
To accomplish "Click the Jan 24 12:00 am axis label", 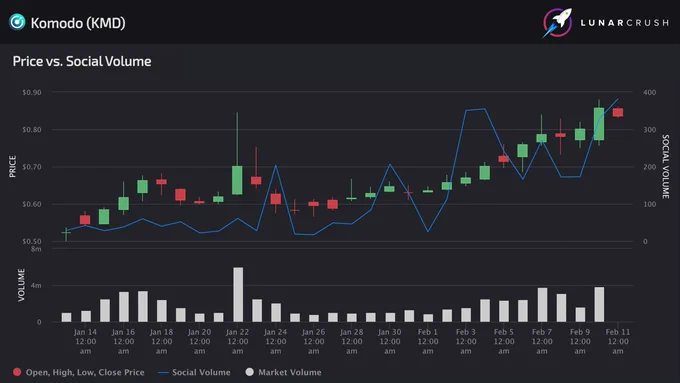I will (x=276, y=341).
